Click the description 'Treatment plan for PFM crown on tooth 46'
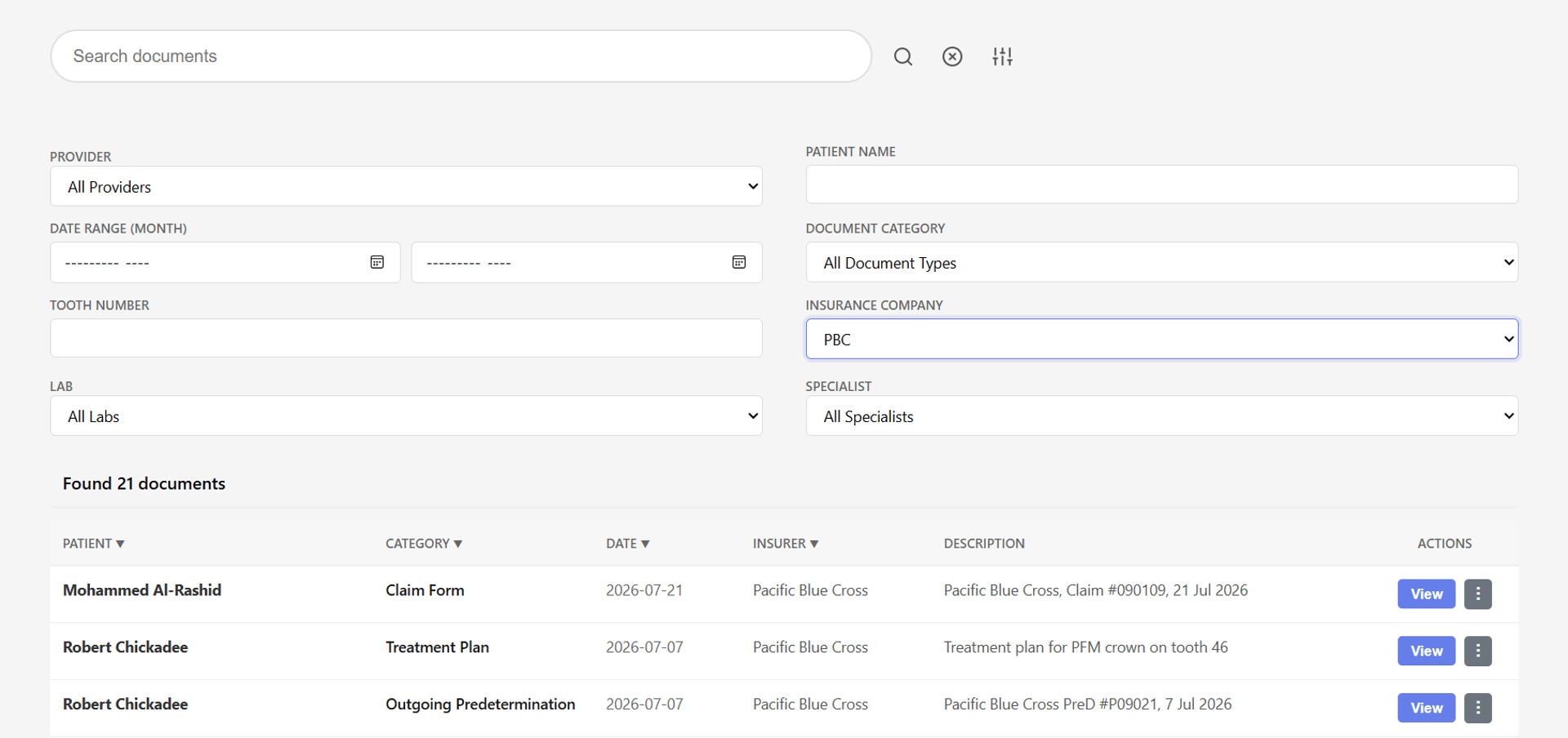This screenshot has height=738, width=1568. pos(1085,647)
